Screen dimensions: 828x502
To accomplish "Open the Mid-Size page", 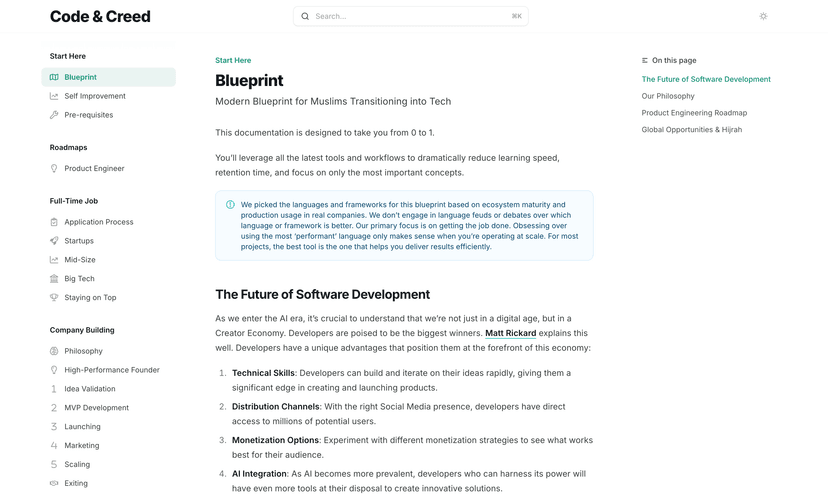I will pyautogui.click(x=109, y=260).
